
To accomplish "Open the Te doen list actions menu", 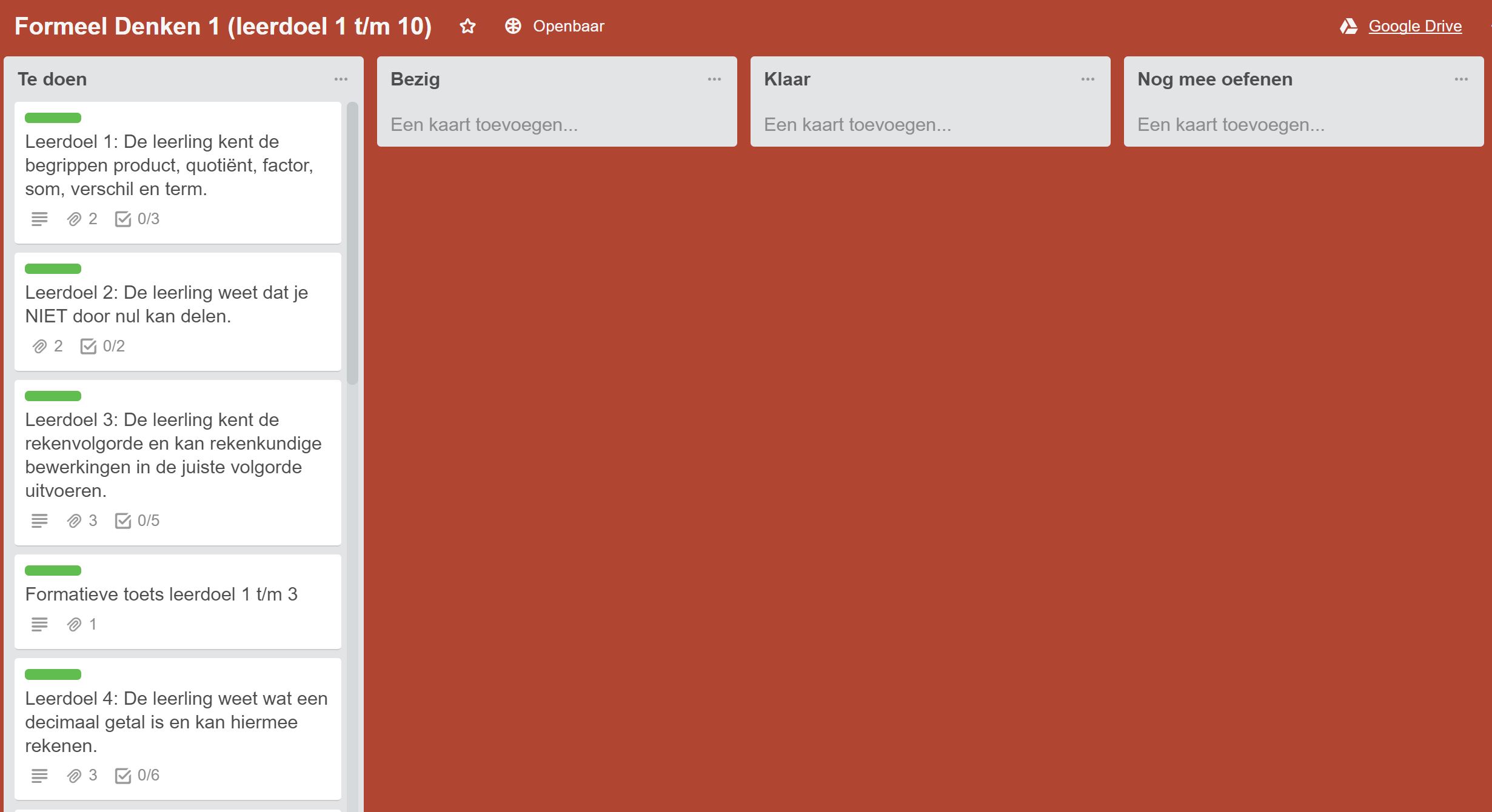I will point(341,79).
